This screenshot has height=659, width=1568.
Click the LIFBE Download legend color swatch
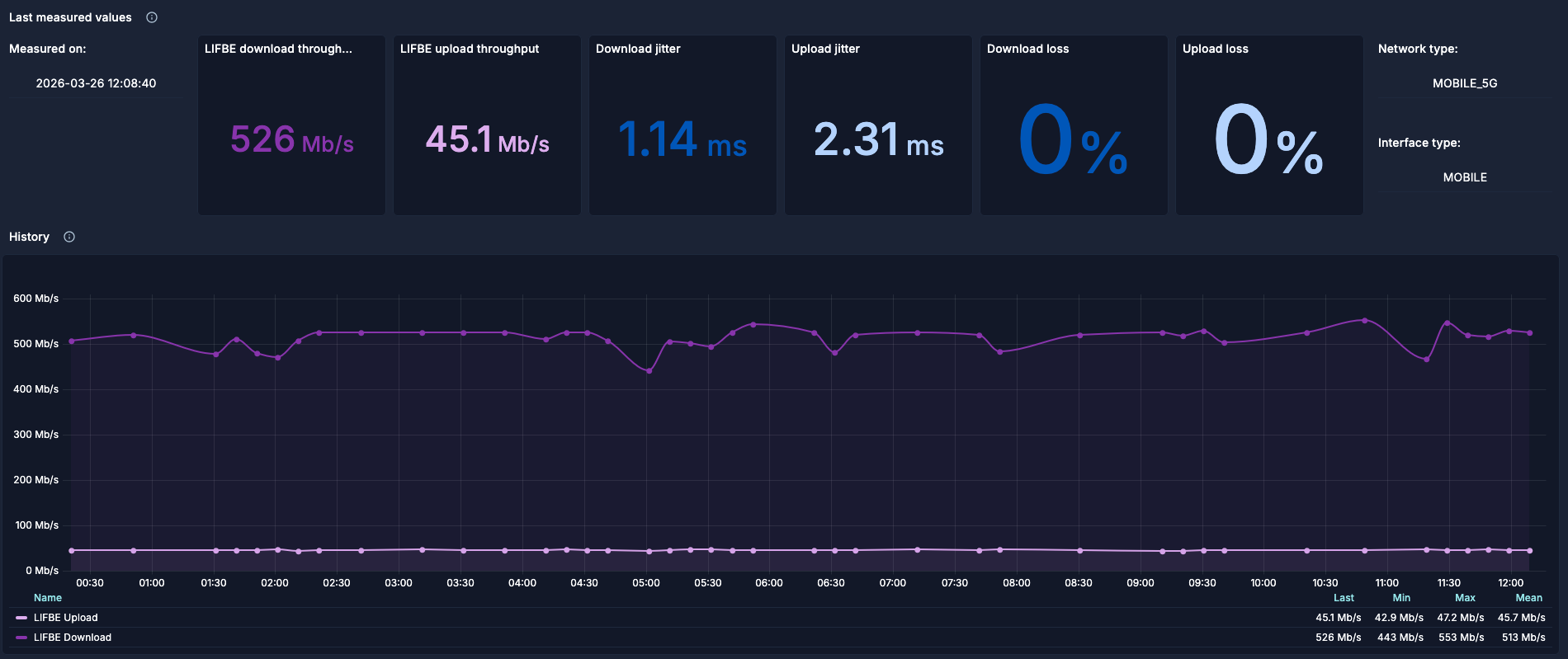21,638
